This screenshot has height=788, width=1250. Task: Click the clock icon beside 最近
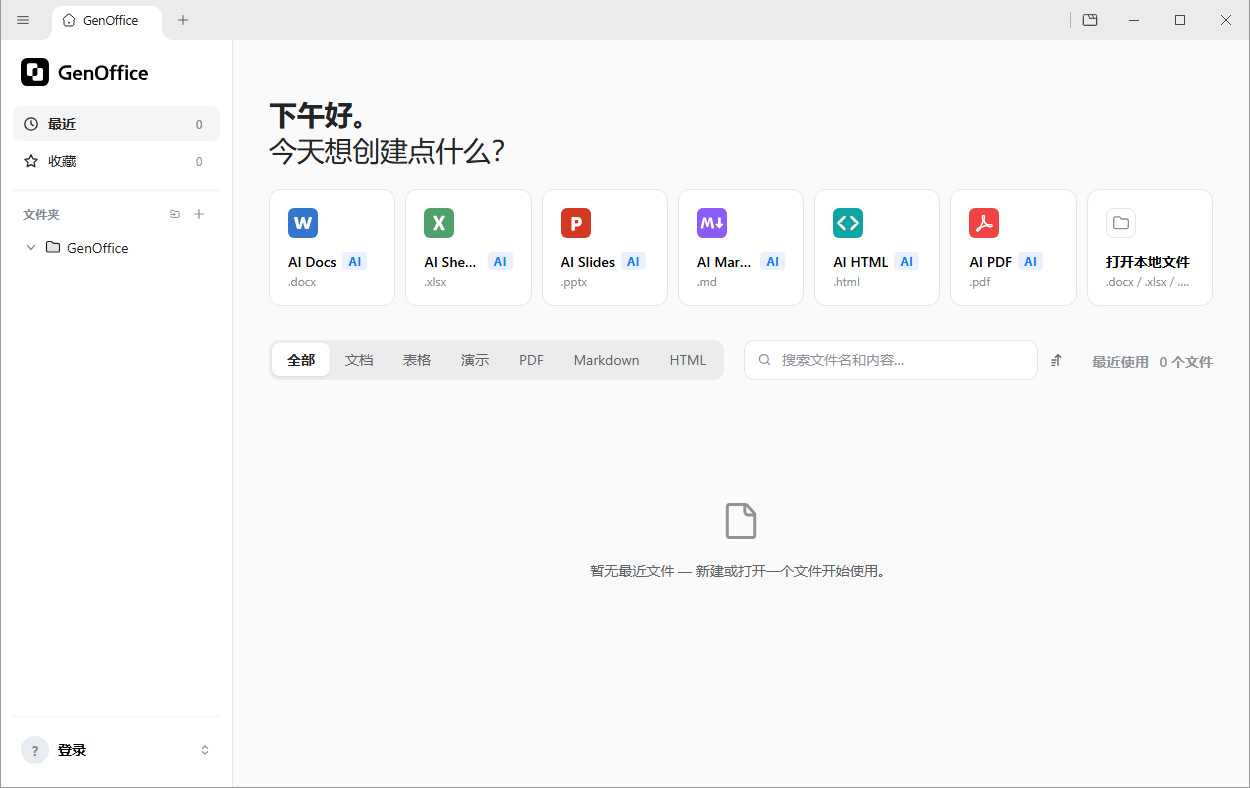pos(31,124)
